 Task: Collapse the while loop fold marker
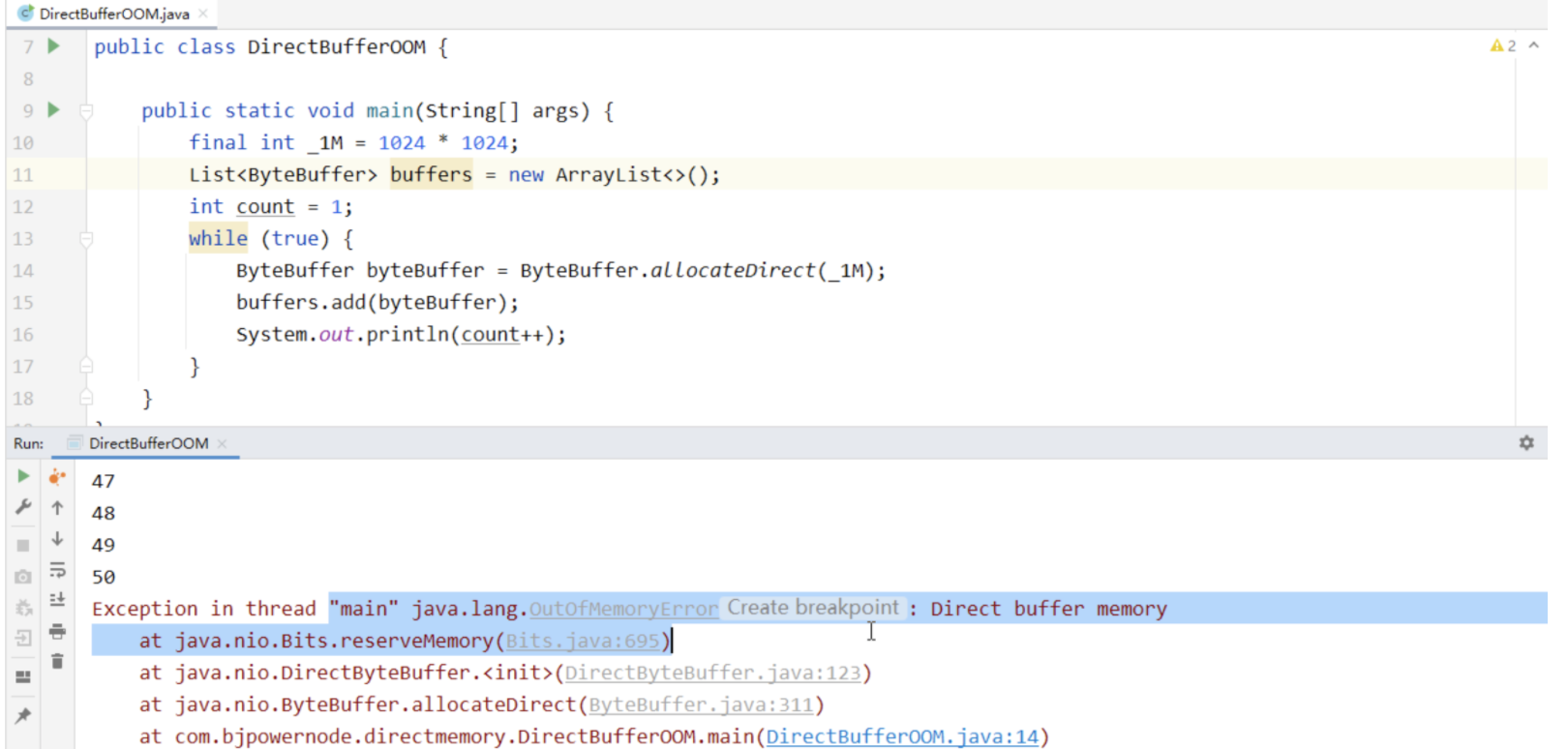pyautogui.click(x=86, y=238)
